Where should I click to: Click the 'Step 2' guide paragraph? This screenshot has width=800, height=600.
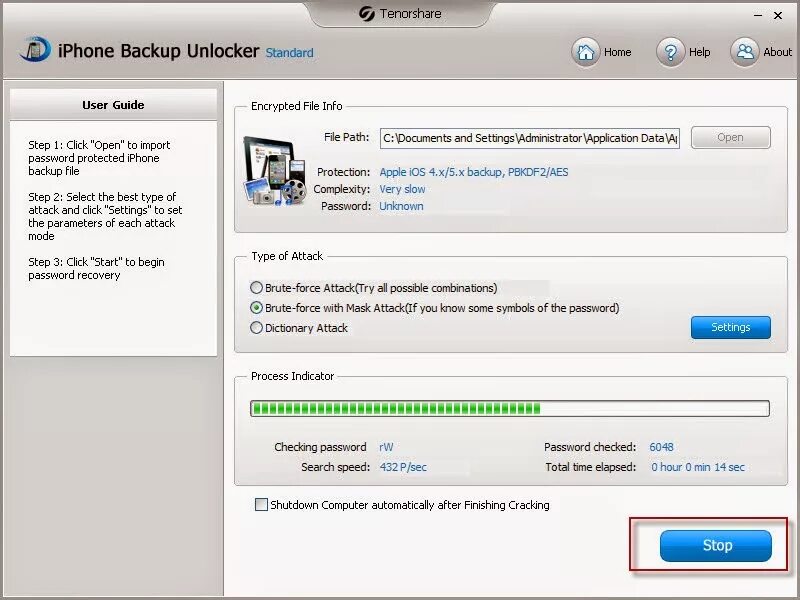pos(105,216)
